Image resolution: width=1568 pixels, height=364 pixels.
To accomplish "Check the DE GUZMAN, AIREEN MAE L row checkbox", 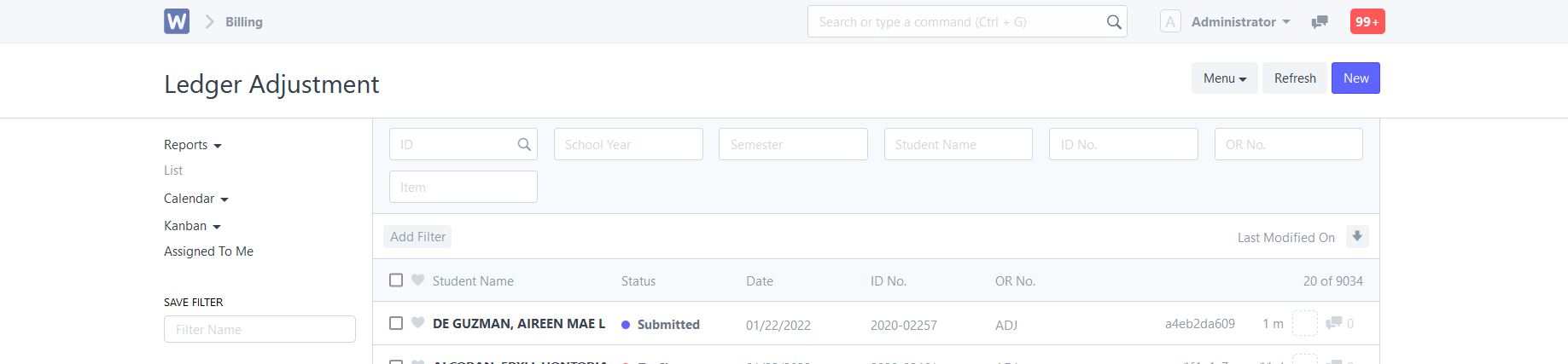I will click(396, 323).
